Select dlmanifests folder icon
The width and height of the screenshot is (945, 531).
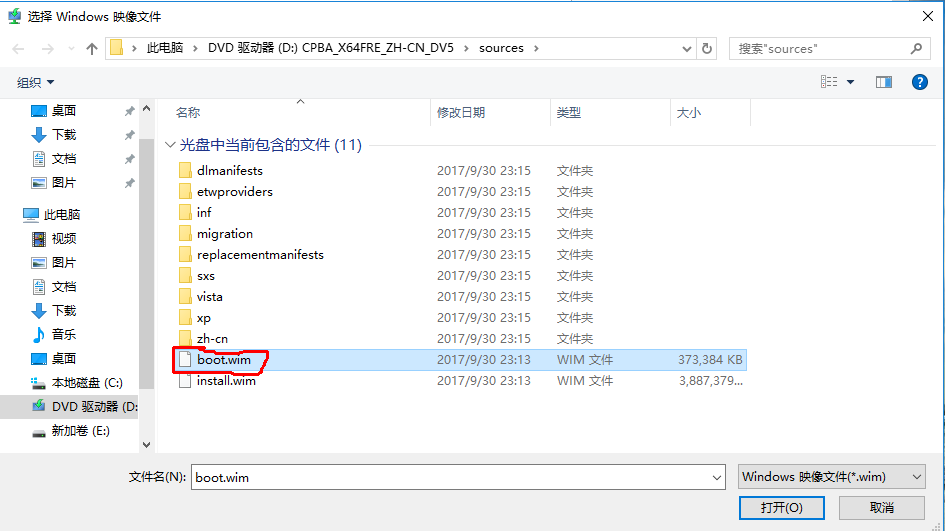[185, 171]
